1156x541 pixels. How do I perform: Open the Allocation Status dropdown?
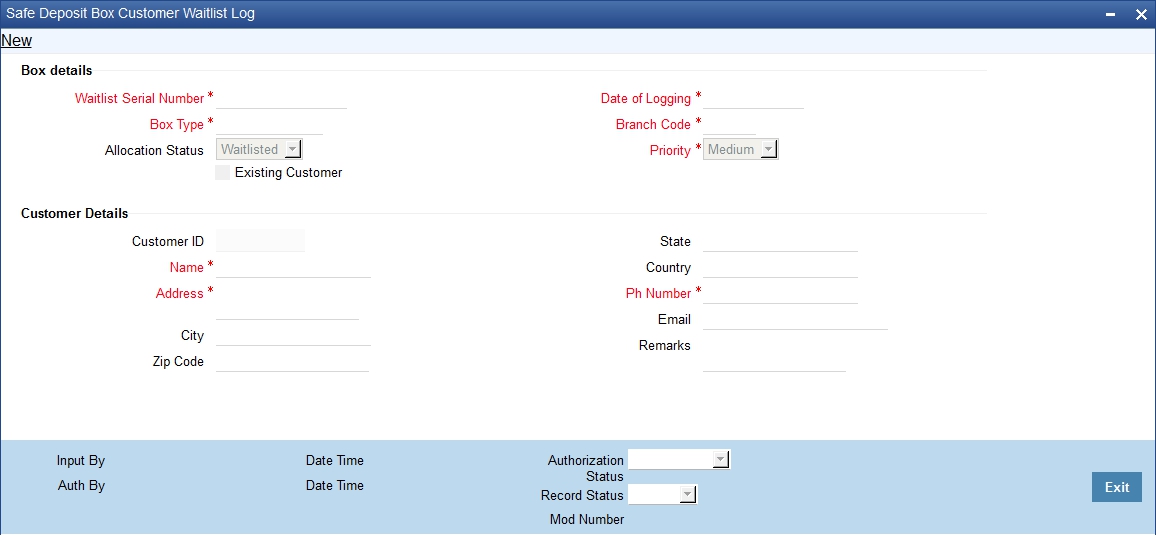(x=260, y=150)
